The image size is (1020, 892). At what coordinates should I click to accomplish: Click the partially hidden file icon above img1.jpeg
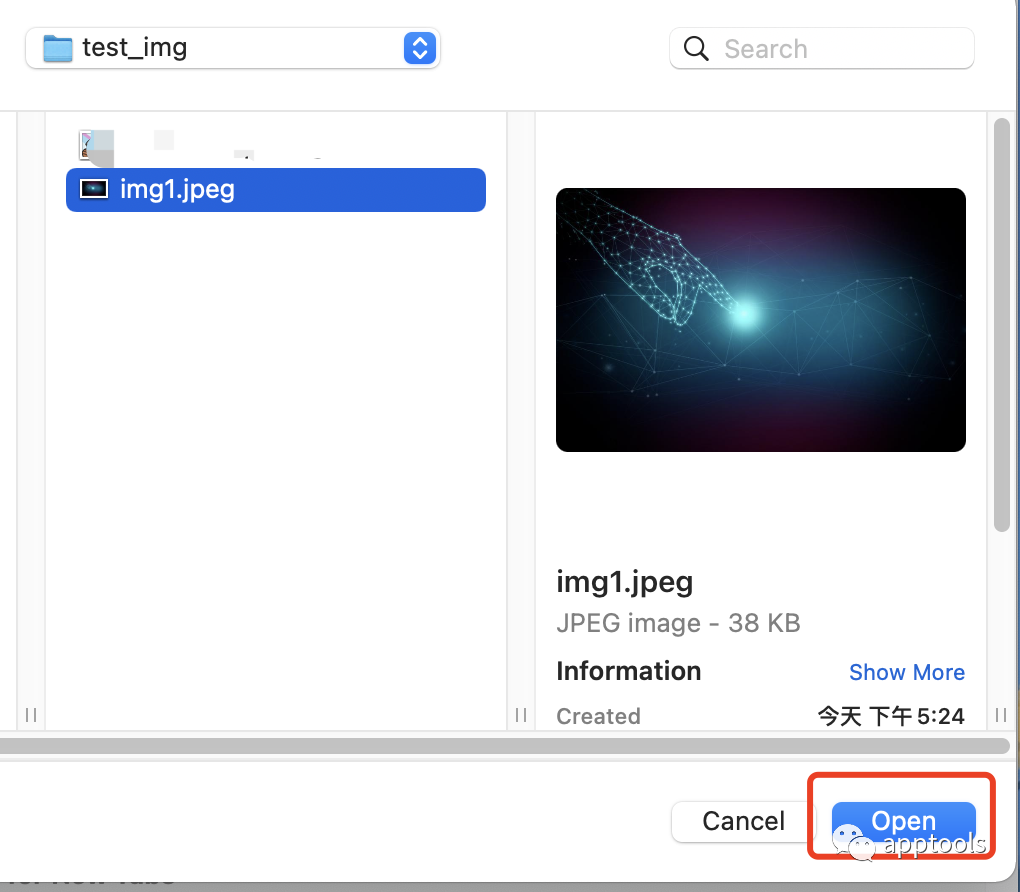tap(96, 146)
